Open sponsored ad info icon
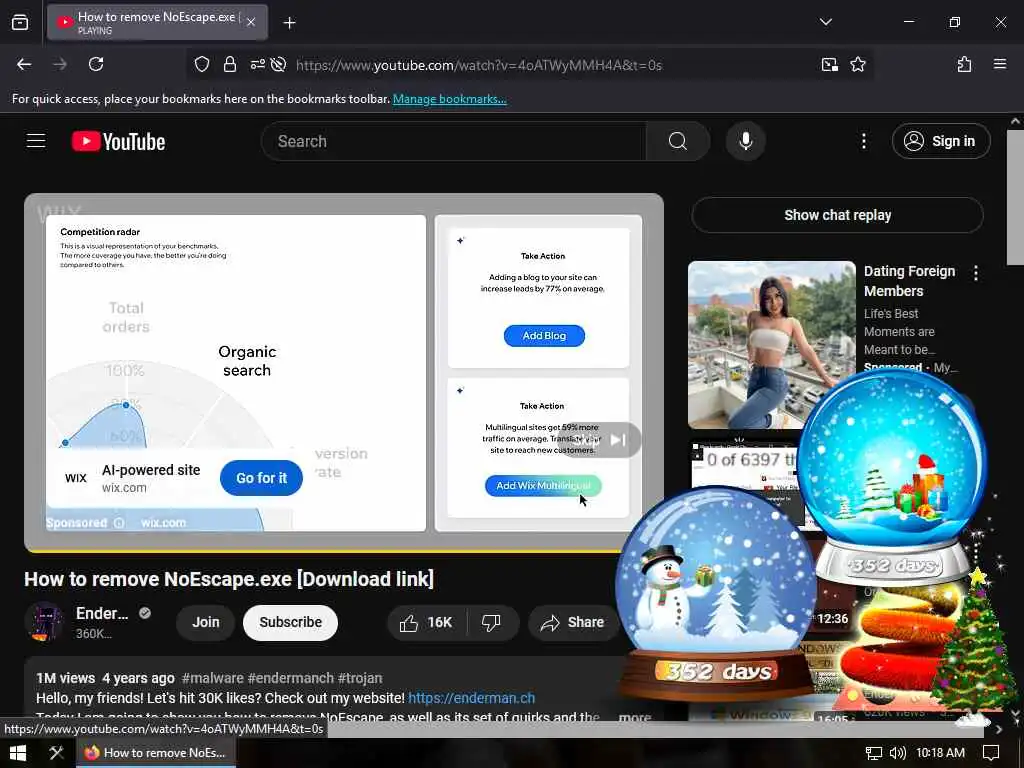 tap(119, 522)
